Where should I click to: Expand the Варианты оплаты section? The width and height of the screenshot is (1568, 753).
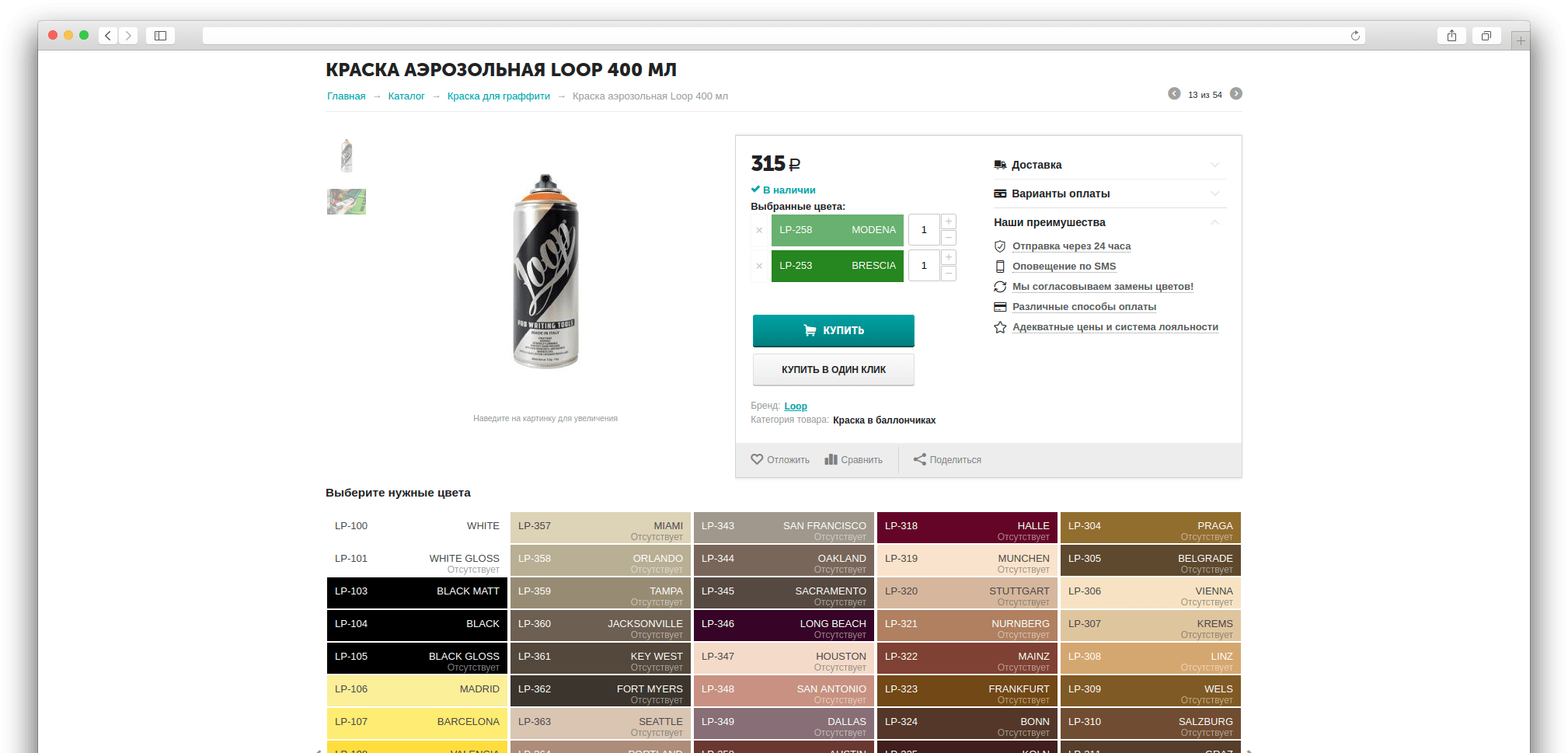click(1110, 193)
